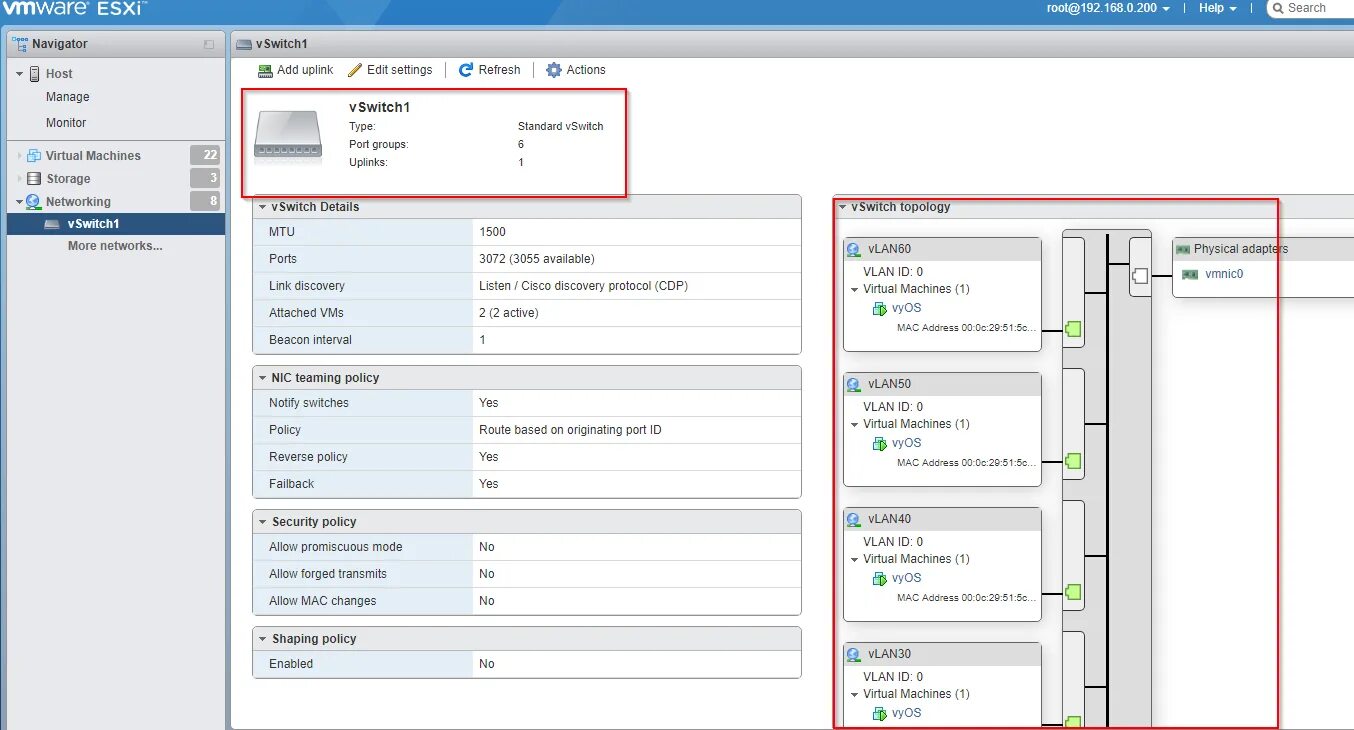
Task: Open the root@192.168.0.200 user dropdown
Action: coord(1108,8)
